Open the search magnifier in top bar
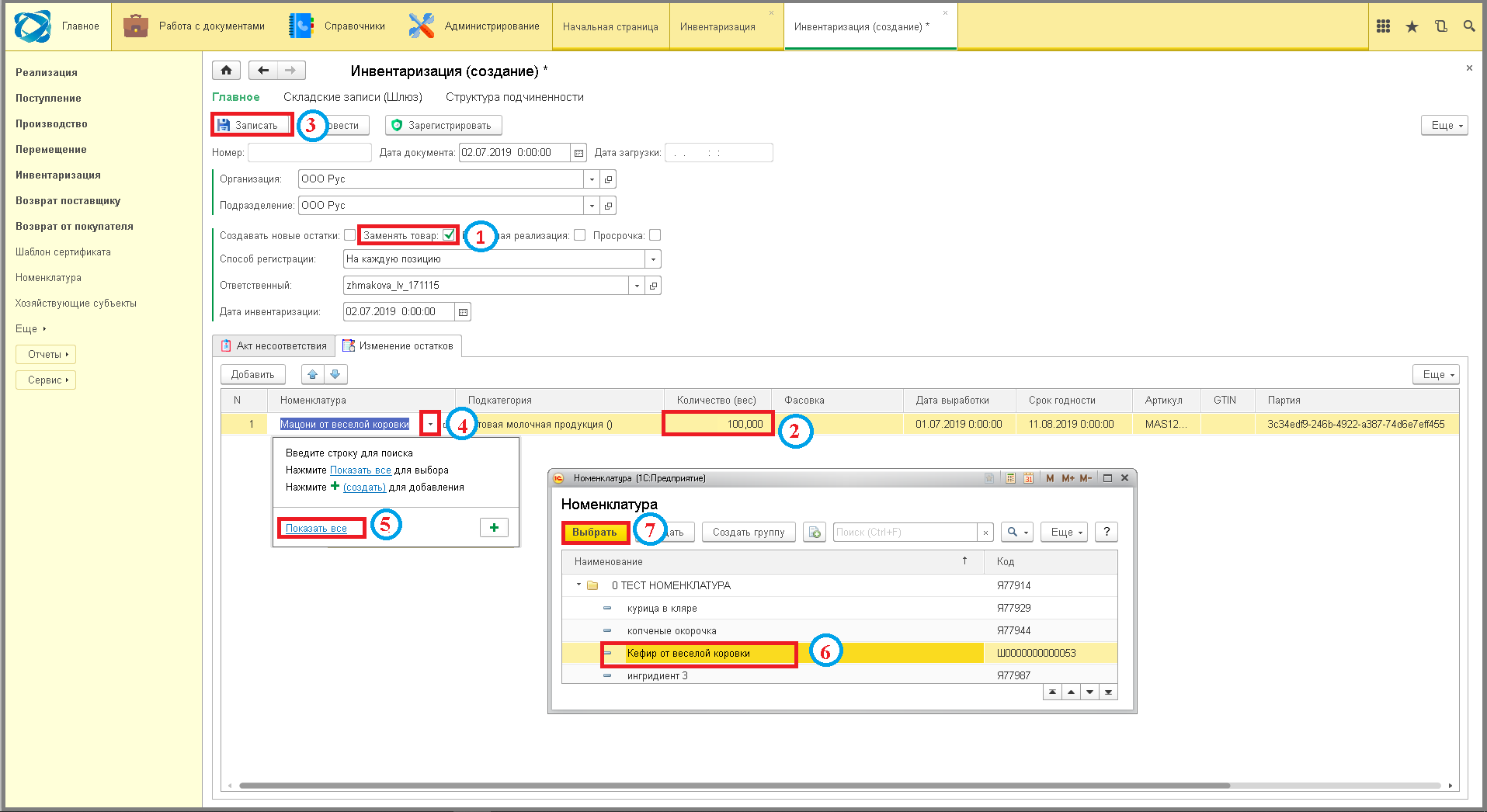The image size is (1487, 812). pos(1469,26)
